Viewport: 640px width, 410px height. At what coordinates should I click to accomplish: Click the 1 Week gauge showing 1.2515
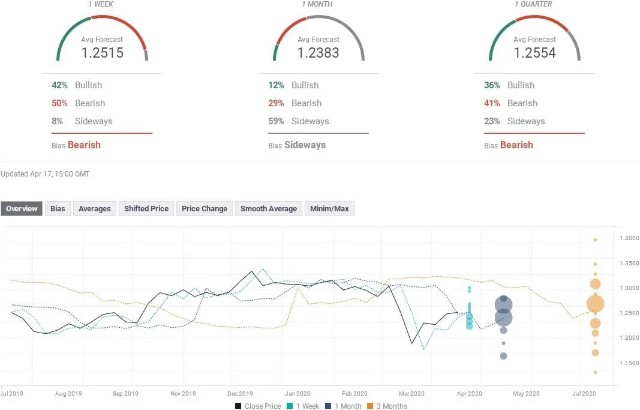(x=99, y=42)
